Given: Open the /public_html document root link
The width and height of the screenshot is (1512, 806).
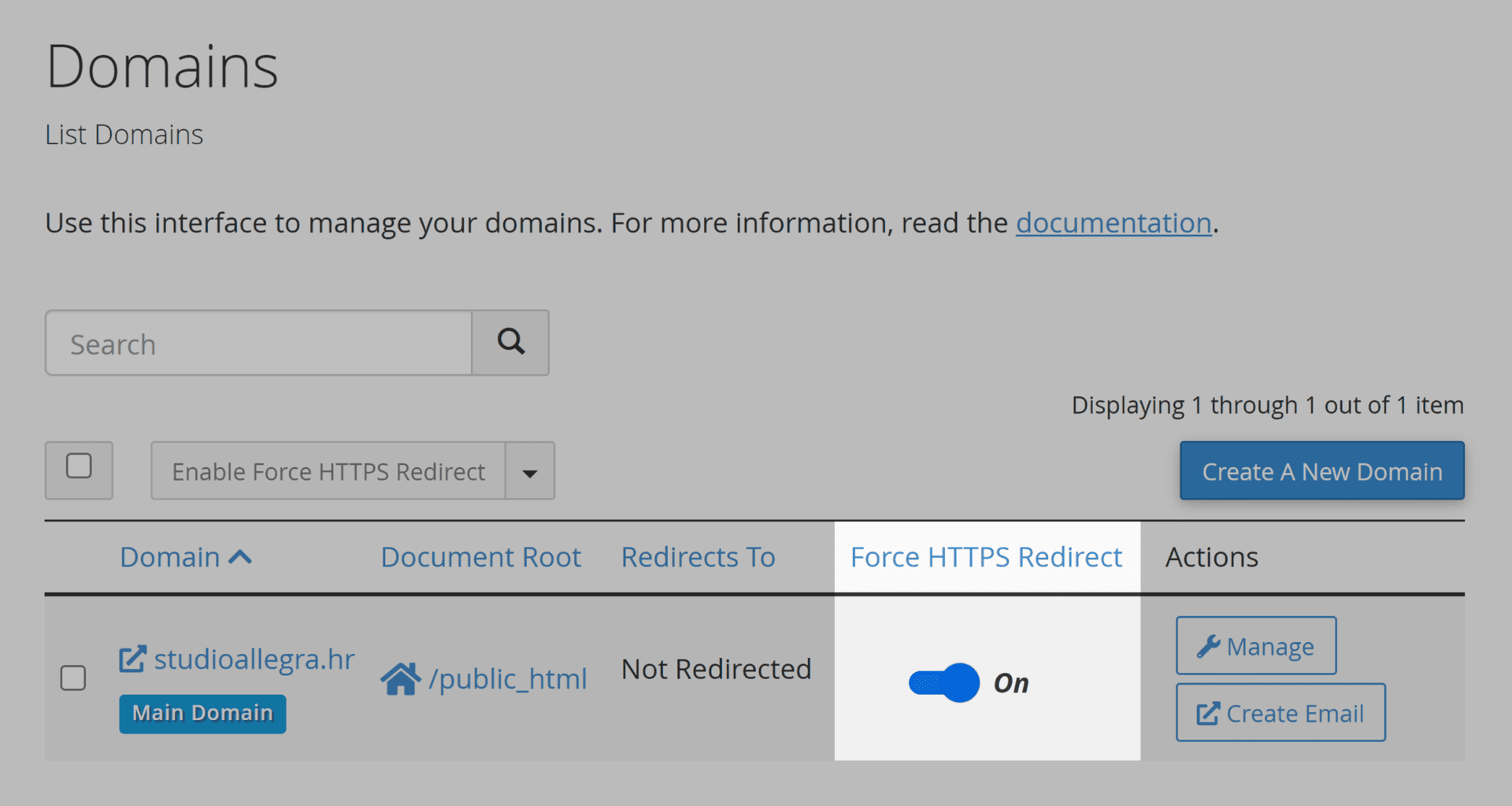Looking at the screenshot, I should coord(507,678).
